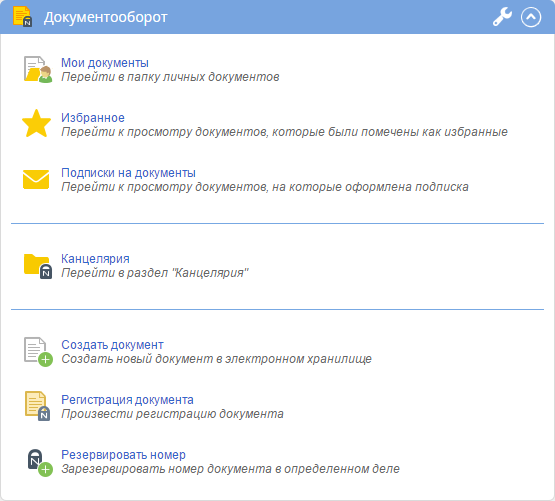Click the Документооборот panel title
Image resolution: width=555 pixels, height=501 pixels.
[105, 17]
